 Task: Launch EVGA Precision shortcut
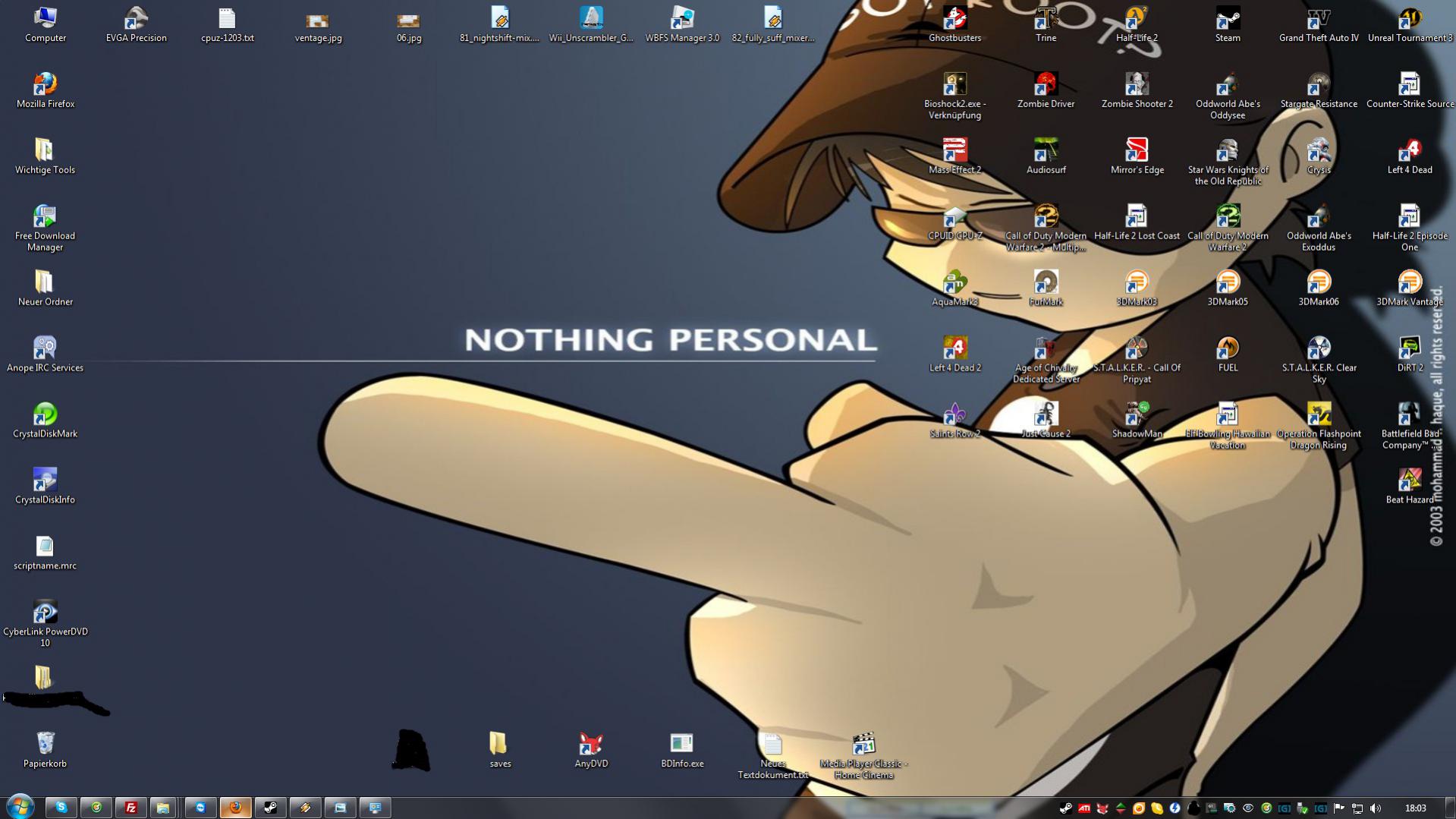(x=136, y=24)
